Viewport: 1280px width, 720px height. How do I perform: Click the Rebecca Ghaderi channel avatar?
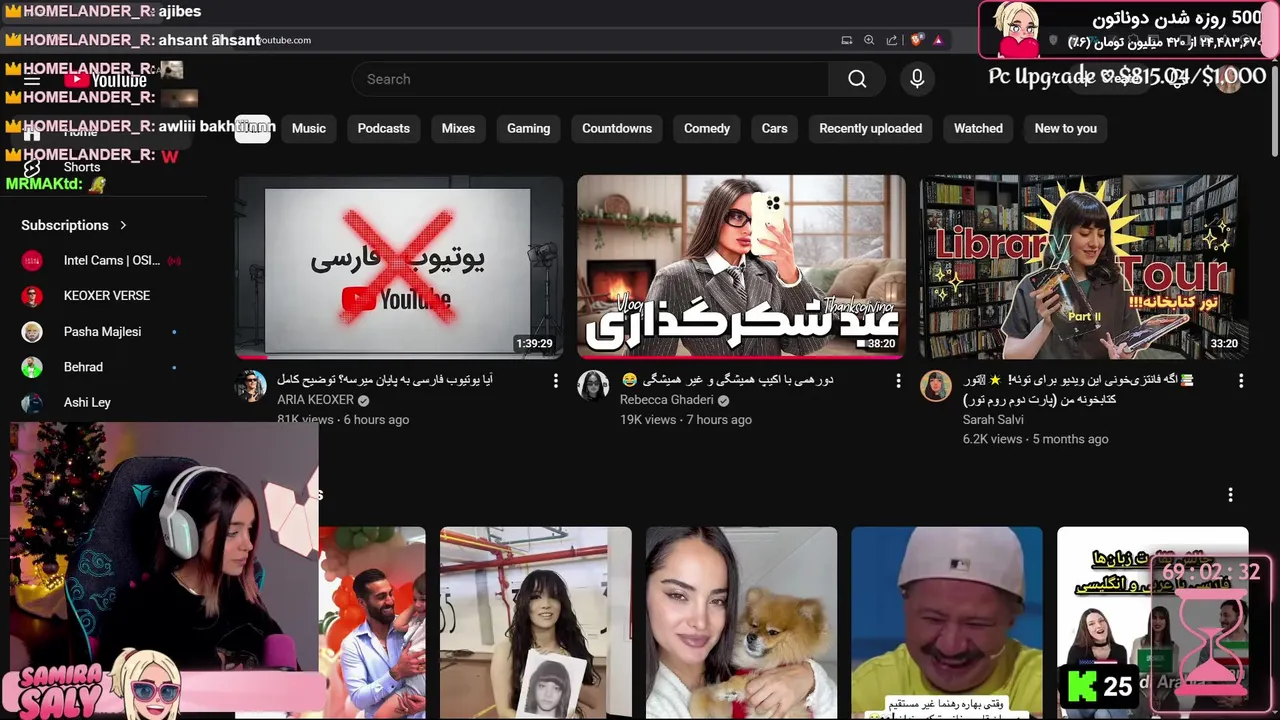click(x=593, y=386)
